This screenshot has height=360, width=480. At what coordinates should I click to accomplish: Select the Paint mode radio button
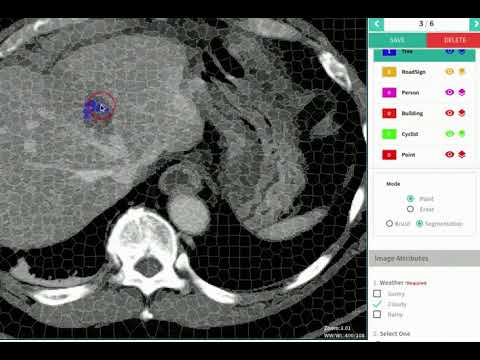point(411,199)
